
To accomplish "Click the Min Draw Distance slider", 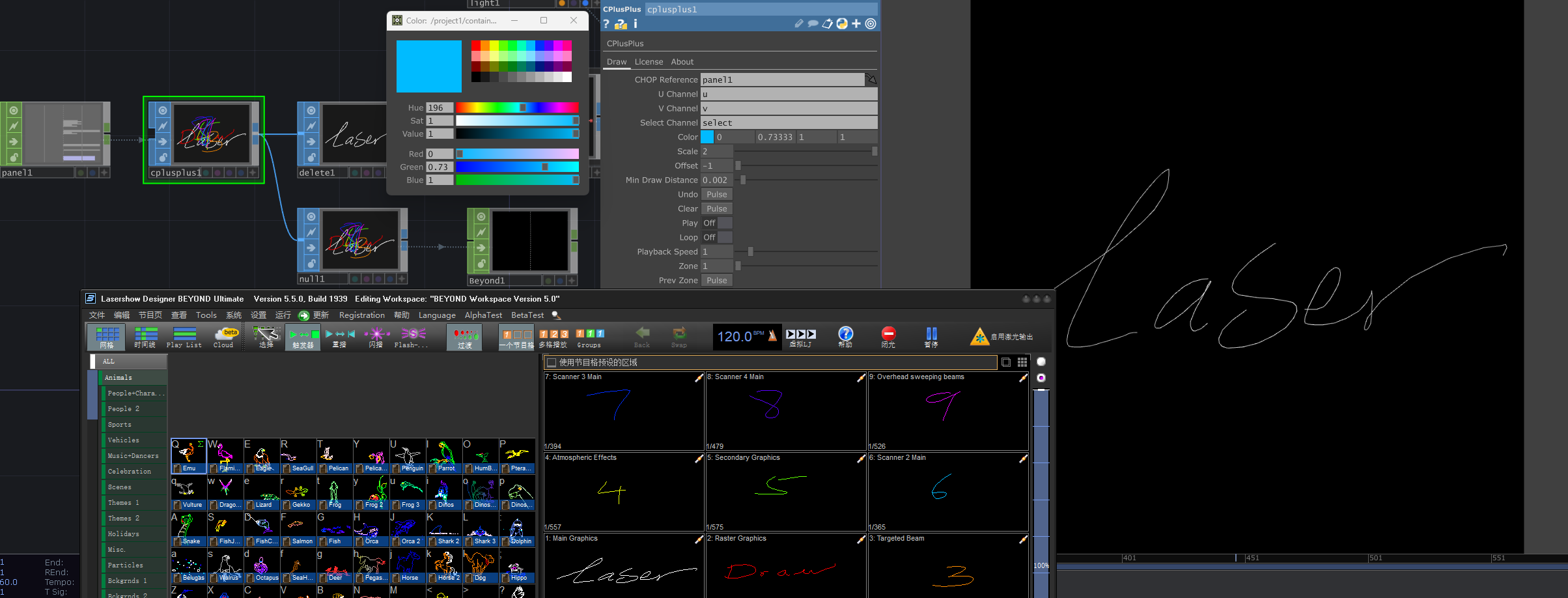I will 806,180.
